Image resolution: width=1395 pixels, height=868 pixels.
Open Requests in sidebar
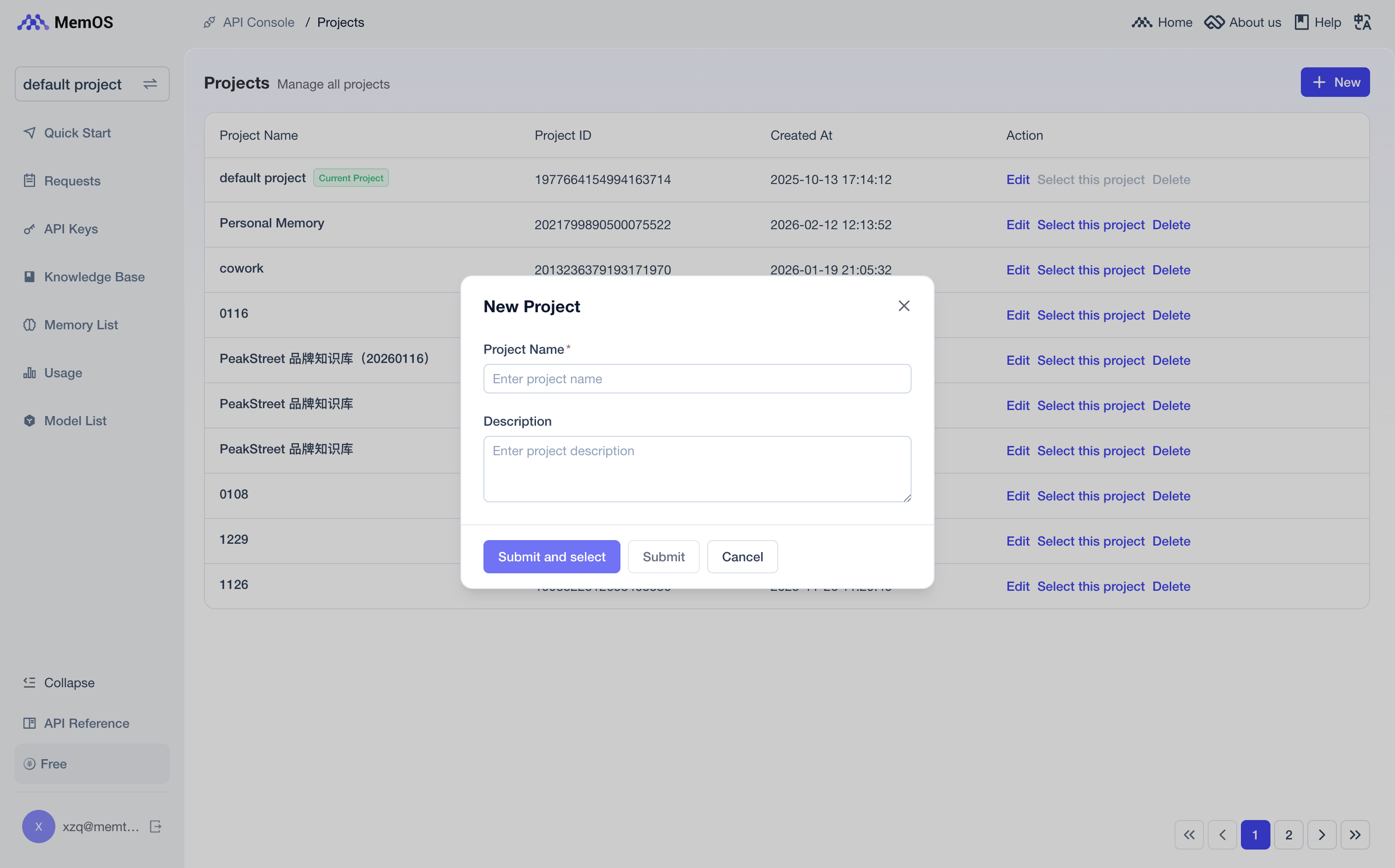[x=72, y=181]
